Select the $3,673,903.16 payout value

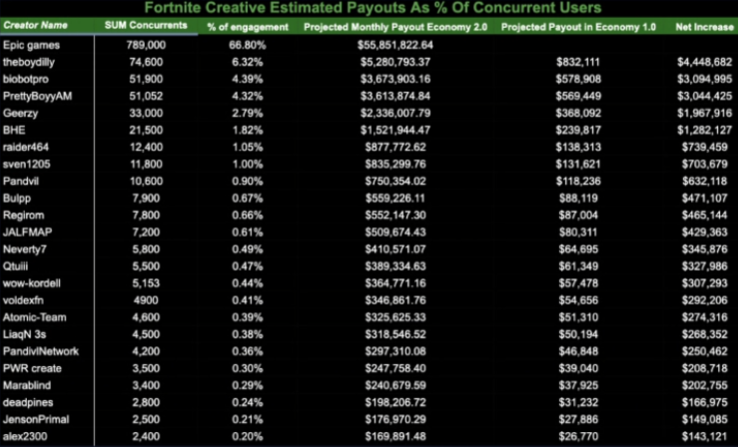click(x=395, y=79)
